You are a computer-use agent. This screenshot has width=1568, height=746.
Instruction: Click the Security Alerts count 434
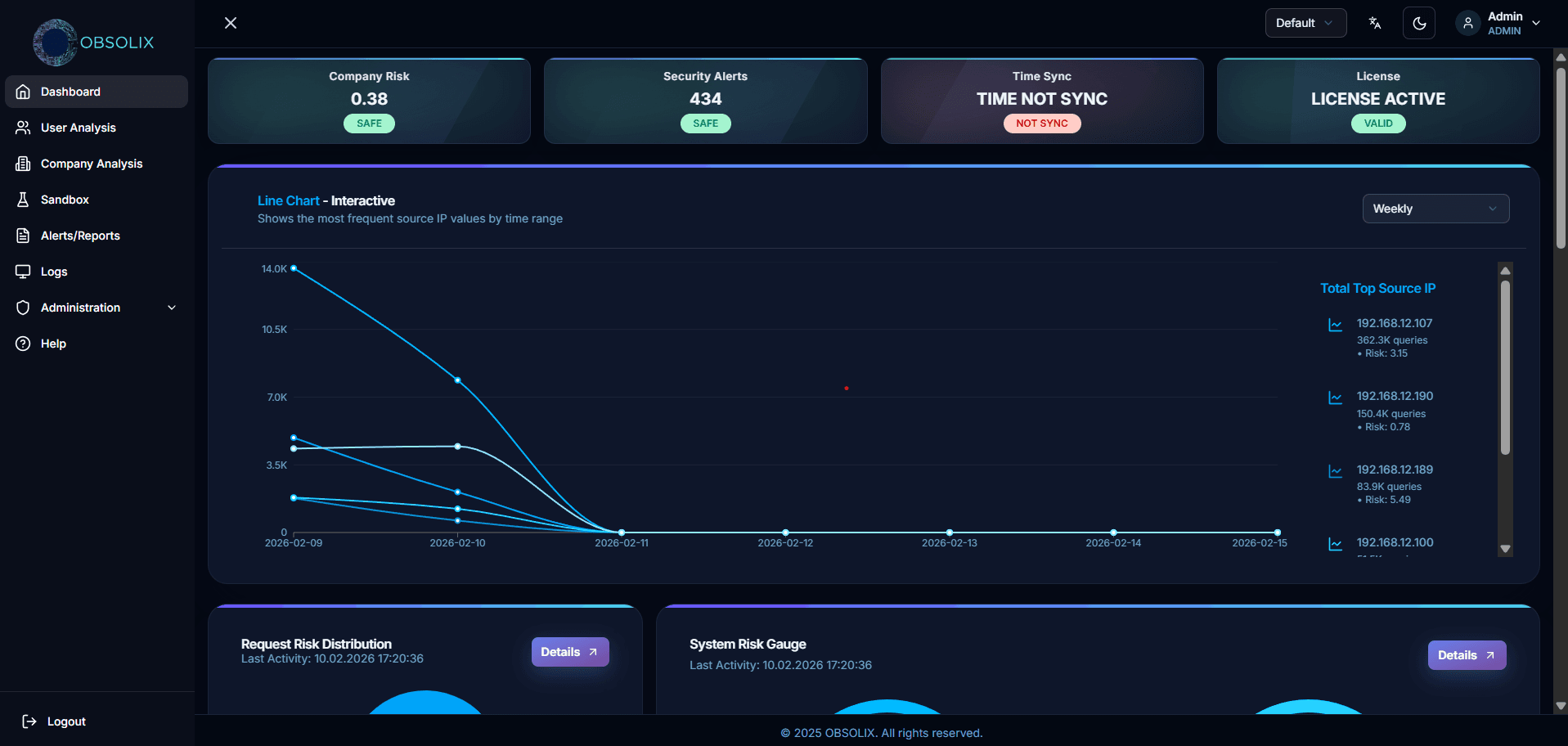[x=706, y=99]
